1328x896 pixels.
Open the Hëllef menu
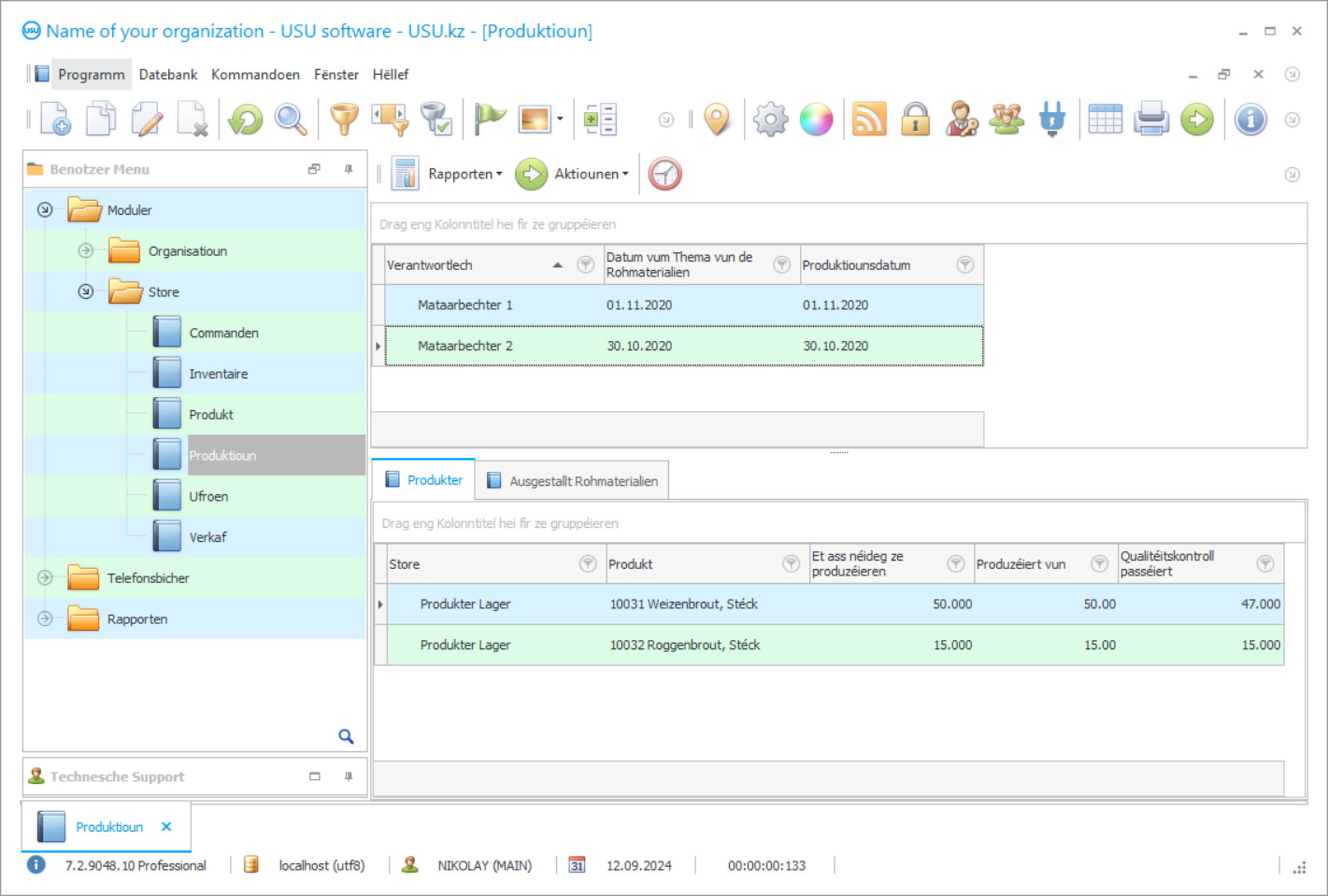391,75
